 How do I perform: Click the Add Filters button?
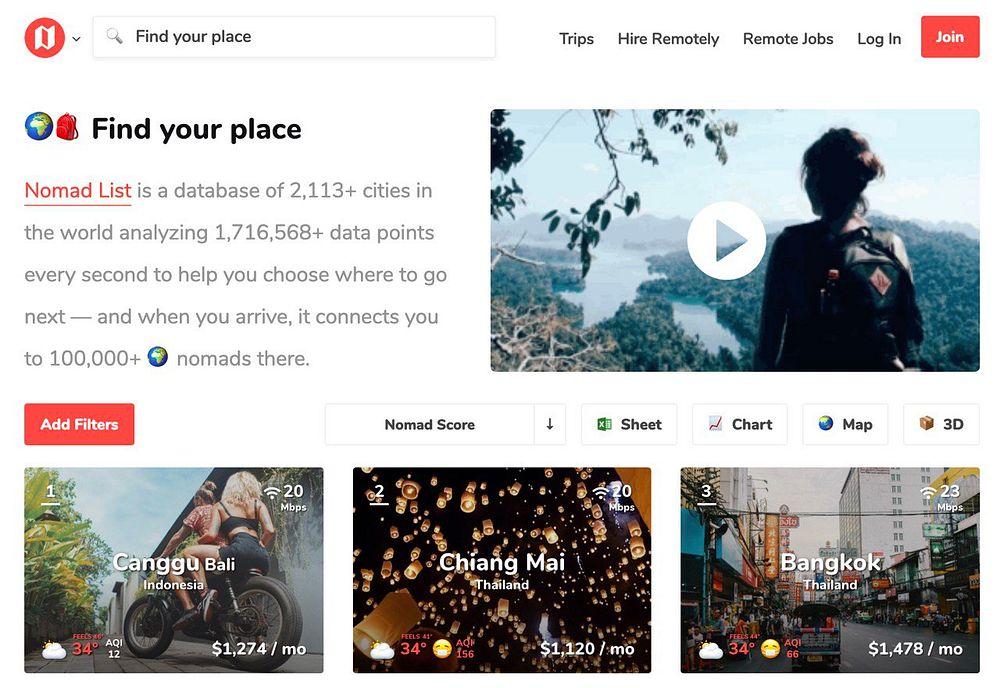(x=79, y=424)
